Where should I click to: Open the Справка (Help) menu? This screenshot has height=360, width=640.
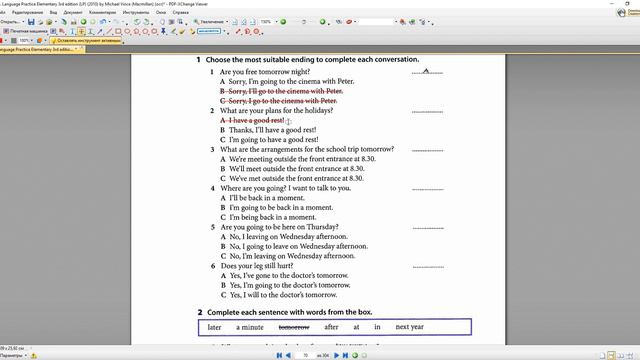[180, 13]
